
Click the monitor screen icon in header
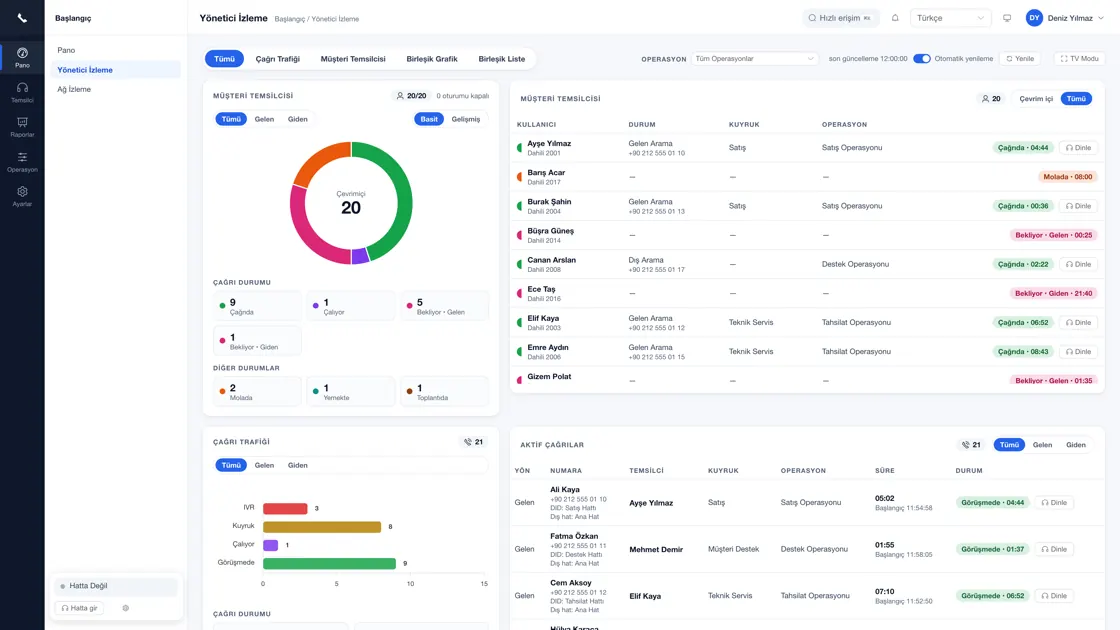(1007, 18)
